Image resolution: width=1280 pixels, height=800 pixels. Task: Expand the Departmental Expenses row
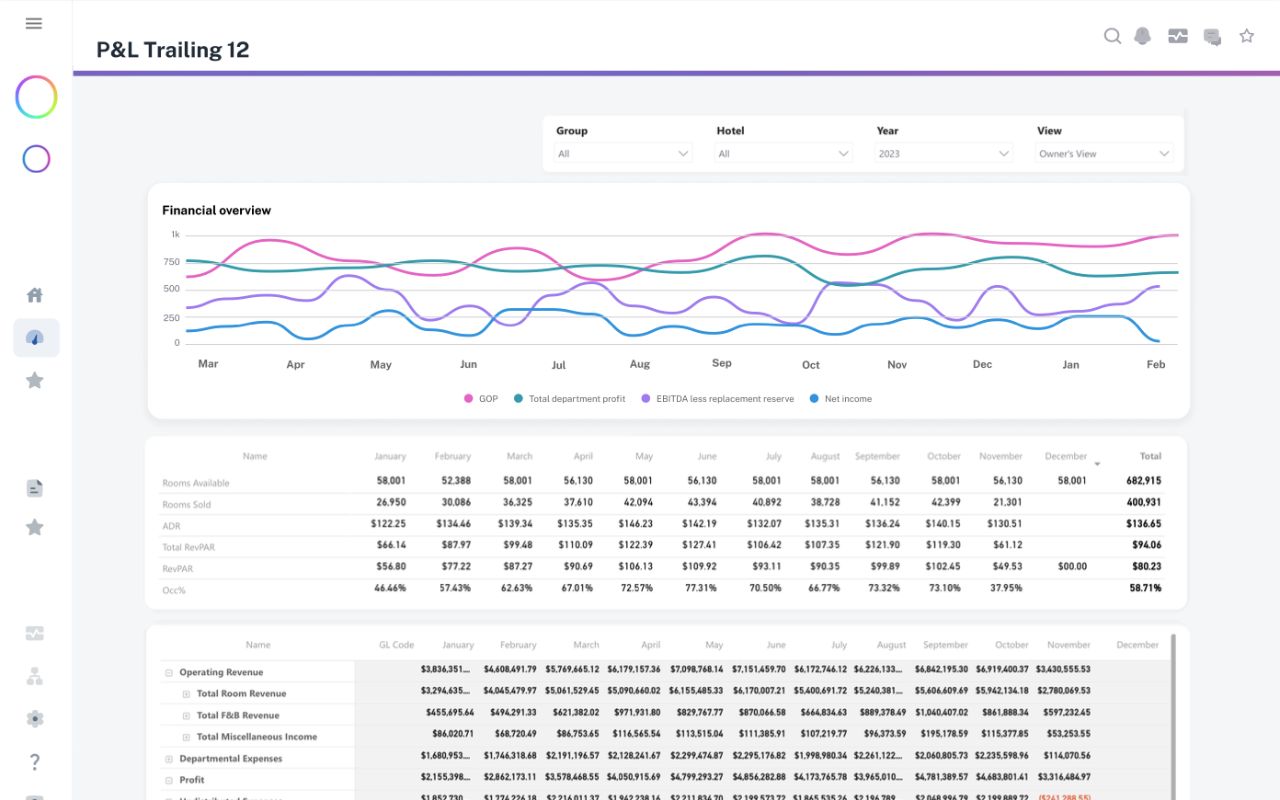(169, 759)
